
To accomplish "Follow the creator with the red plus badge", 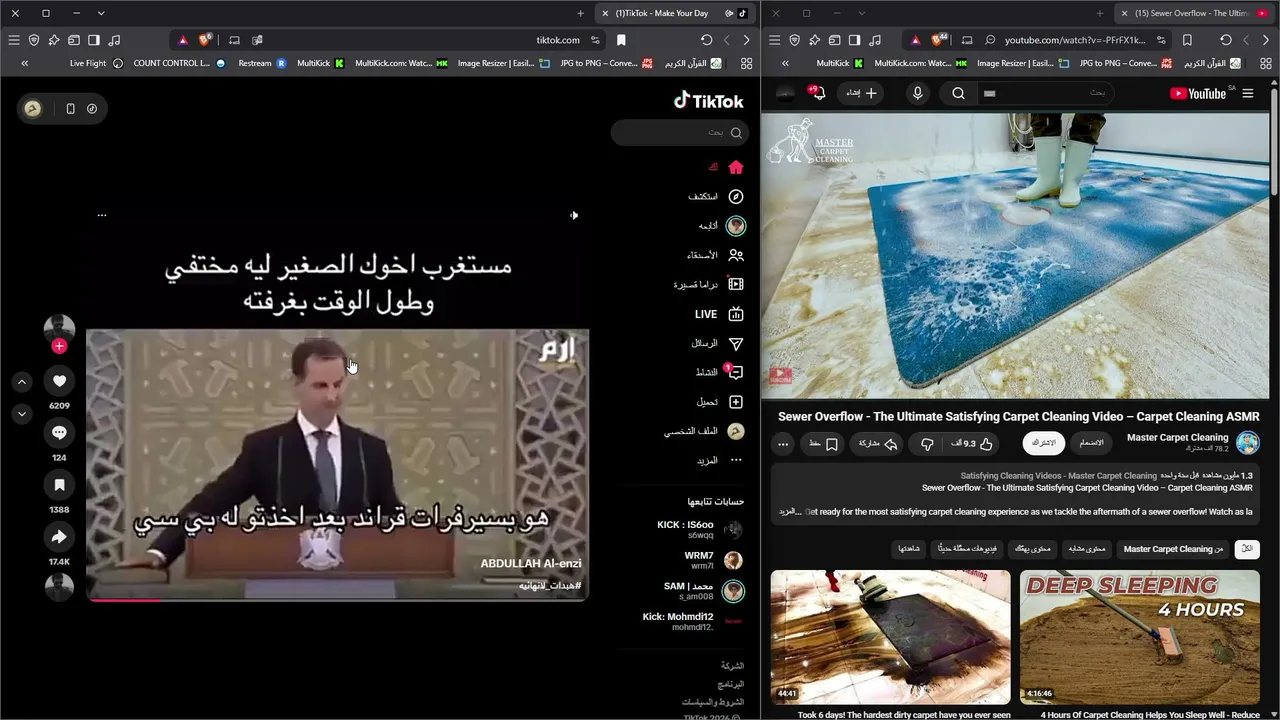I will click(59, 346).
